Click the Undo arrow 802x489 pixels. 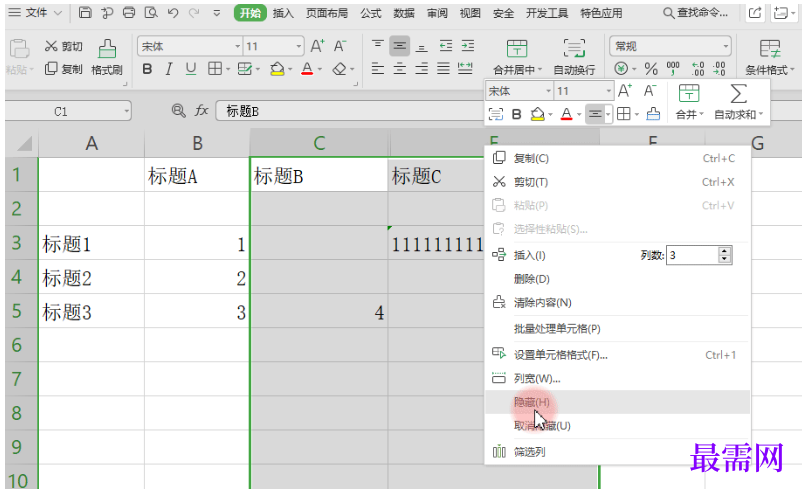click(x=173, y=13)
